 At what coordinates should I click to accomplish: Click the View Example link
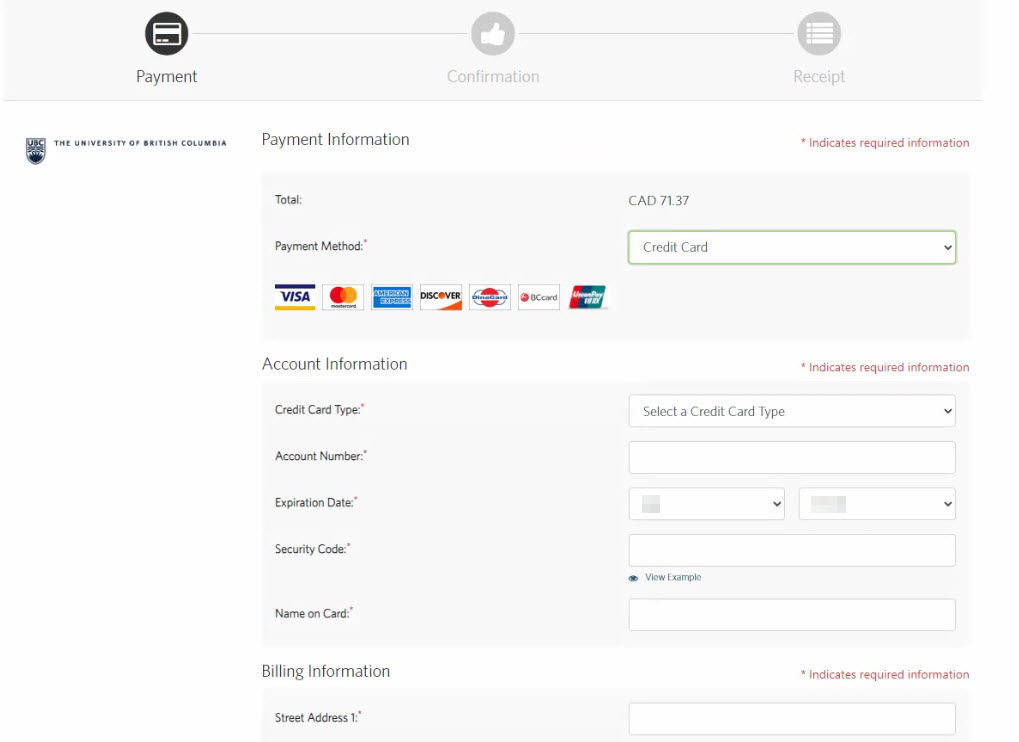[x=673, y=577]
